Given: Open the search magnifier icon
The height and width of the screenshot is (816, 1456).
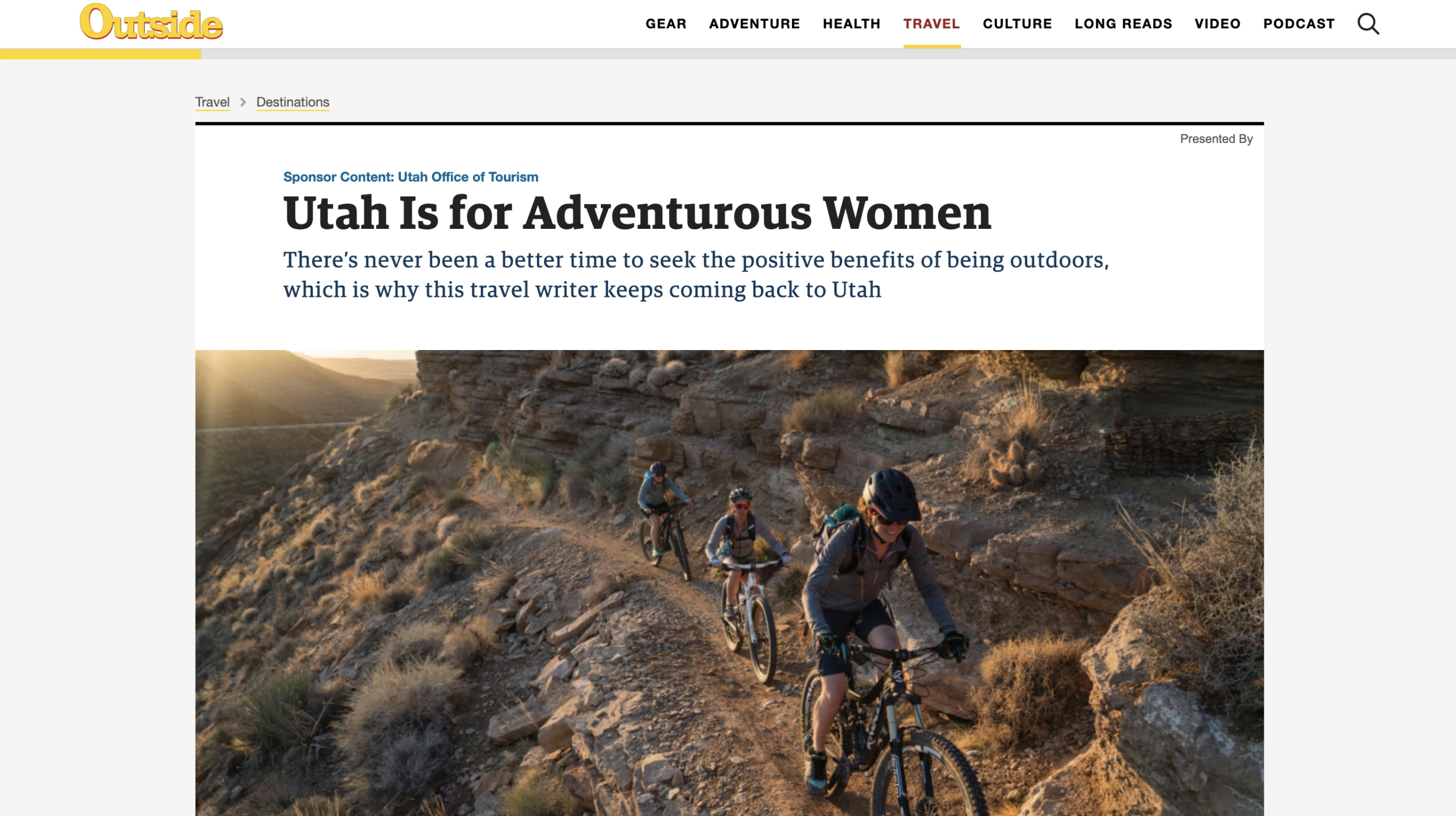Looking at the screenshot, I should (1368, 24).
